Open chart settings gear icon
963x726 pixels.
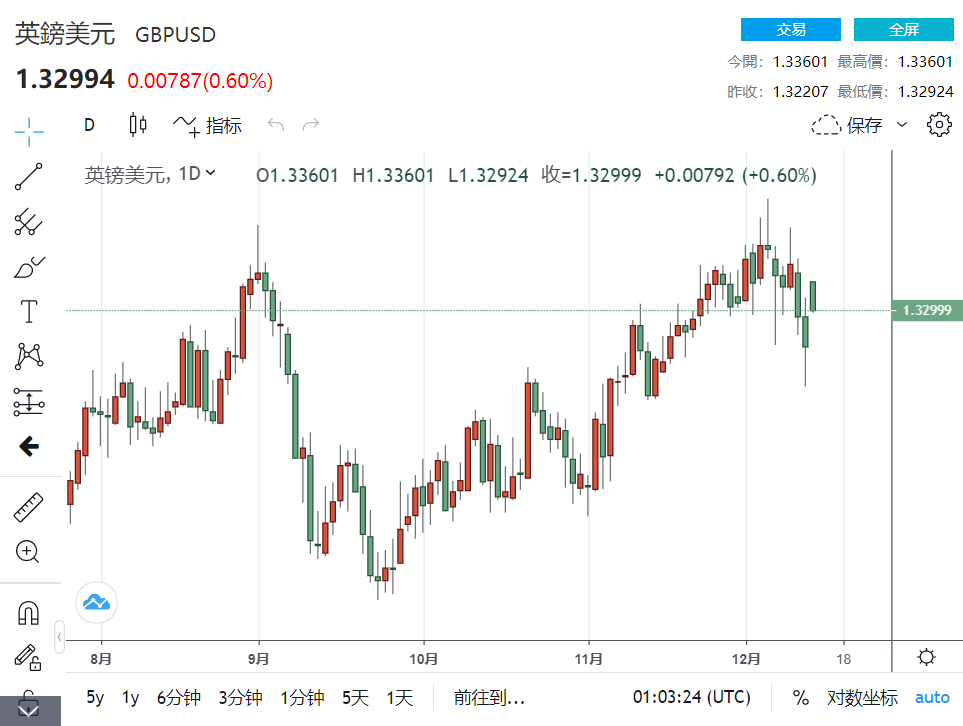tap(938, 125)
